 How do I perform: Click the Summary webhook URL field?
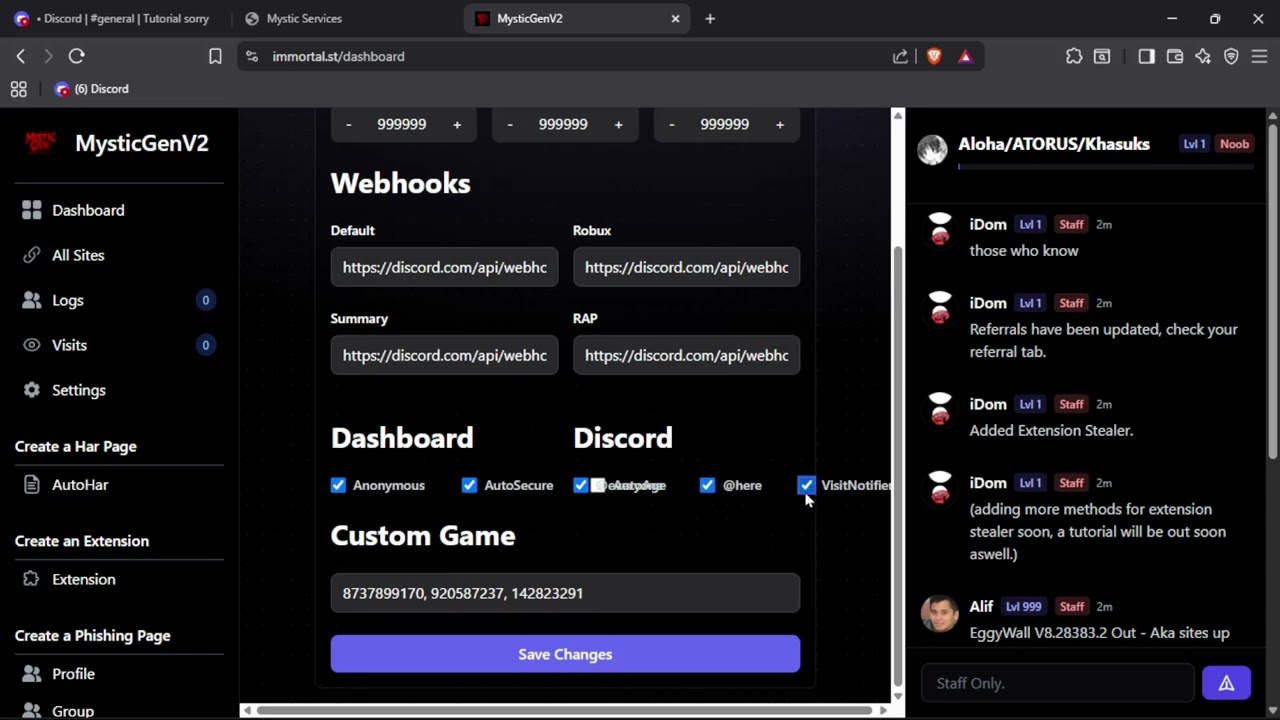444,355
